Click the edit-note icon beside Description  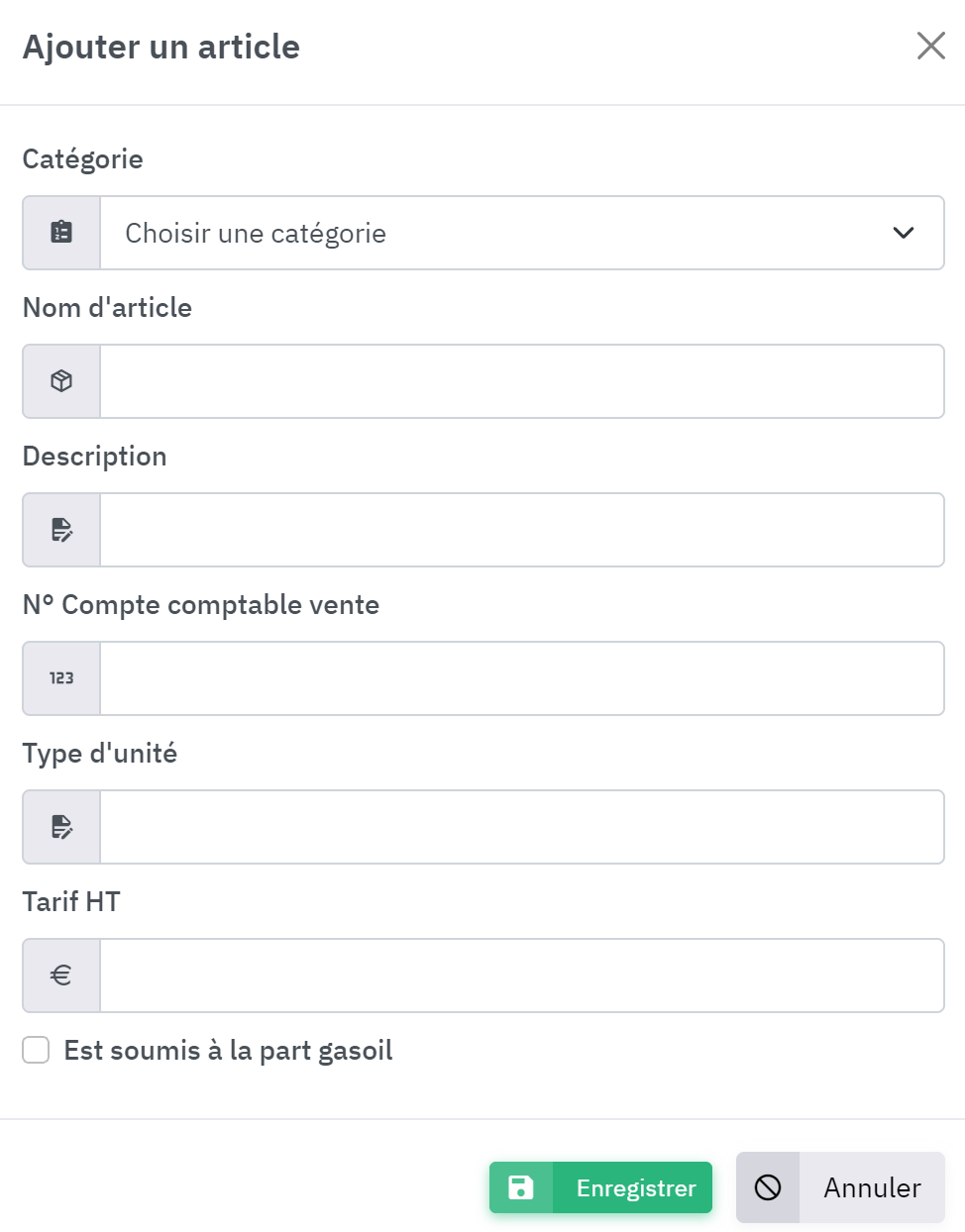coord(61,530)
